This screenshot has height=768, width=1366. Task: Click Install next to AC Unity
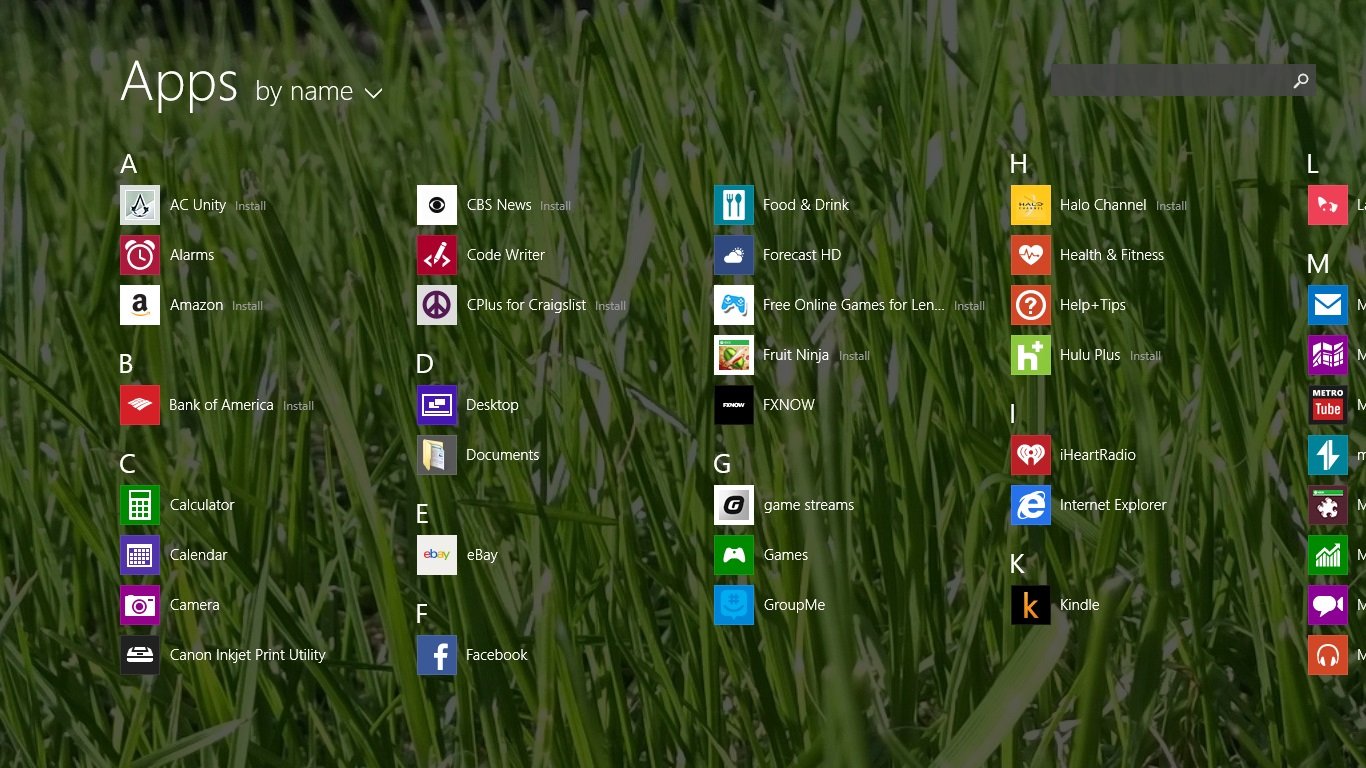point(251,206)
